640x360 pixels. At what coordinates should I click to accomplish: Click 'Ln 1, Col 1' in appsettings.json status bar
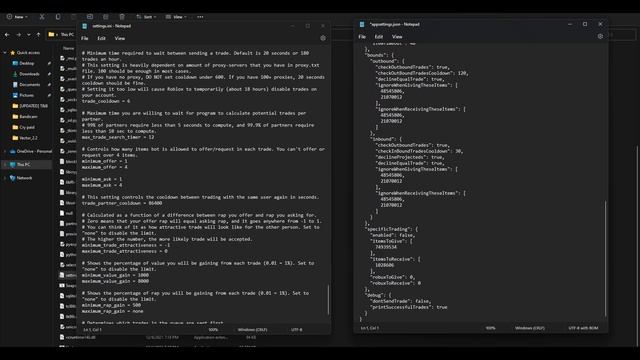pyautogui.click(x=369, y=328)
